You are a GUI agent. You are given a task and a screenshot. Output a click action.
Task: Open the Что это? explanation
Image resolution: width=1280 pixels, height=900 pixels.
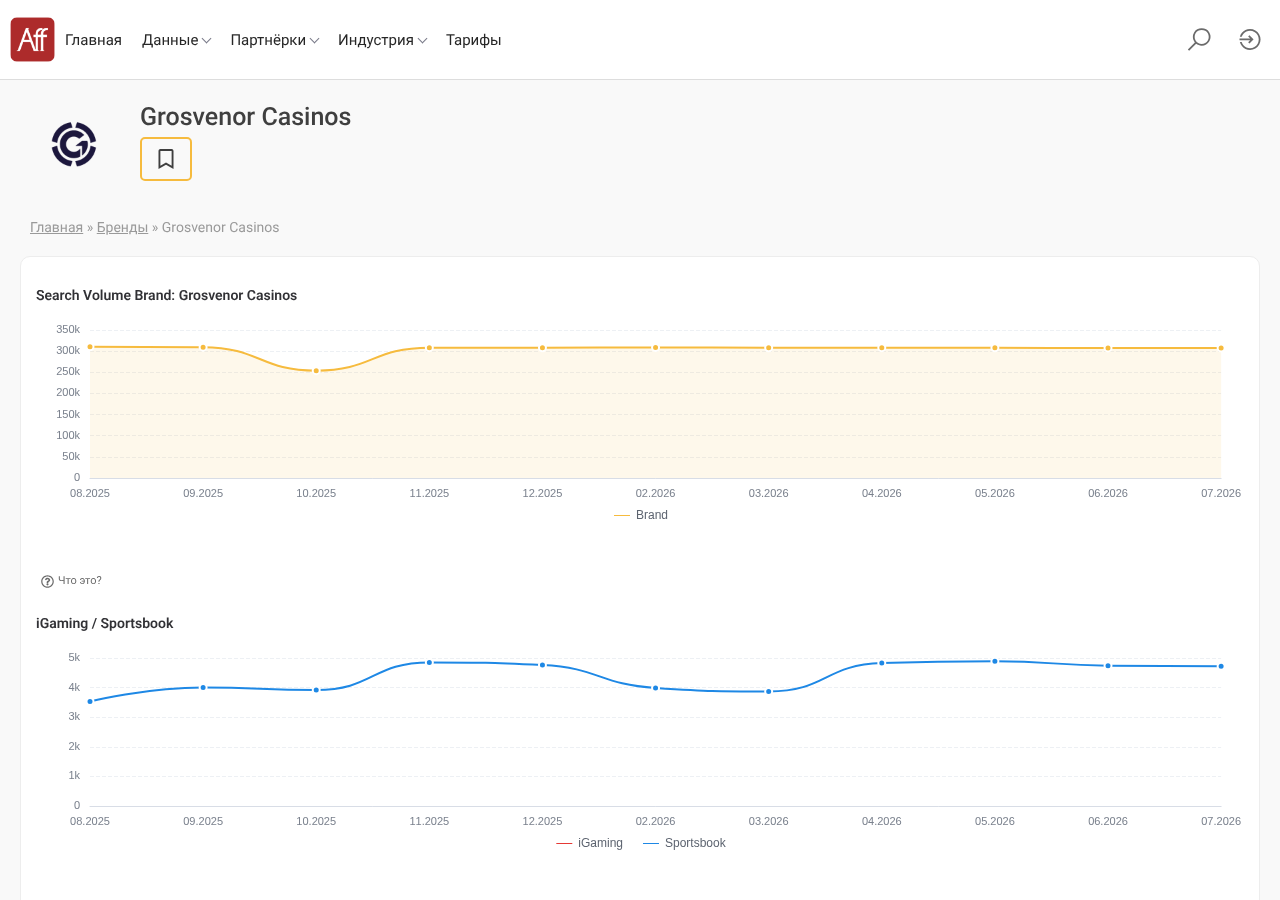[80, 580]
